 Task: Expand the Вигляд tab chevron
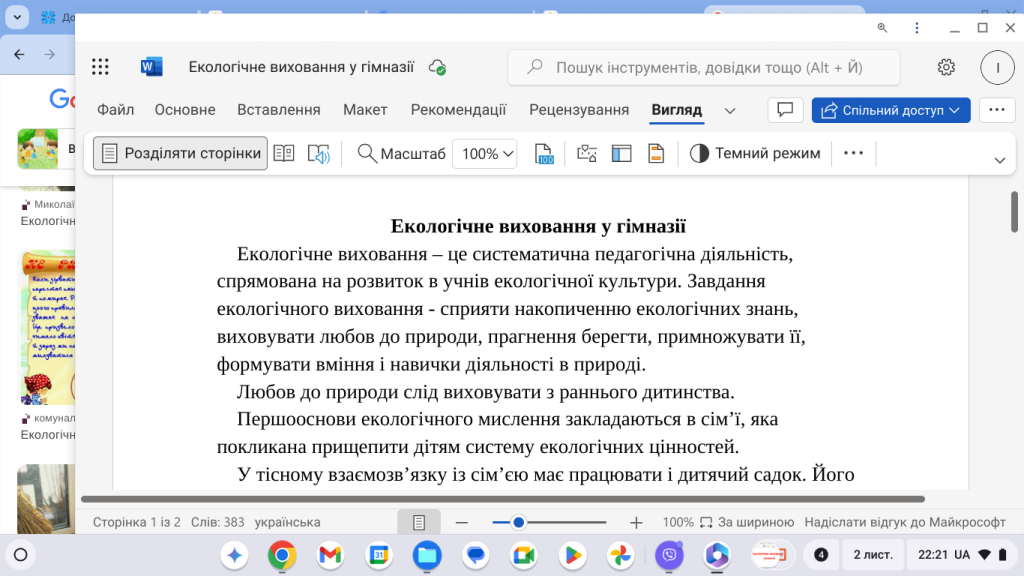pyautogui.click(x=730, y=110)
